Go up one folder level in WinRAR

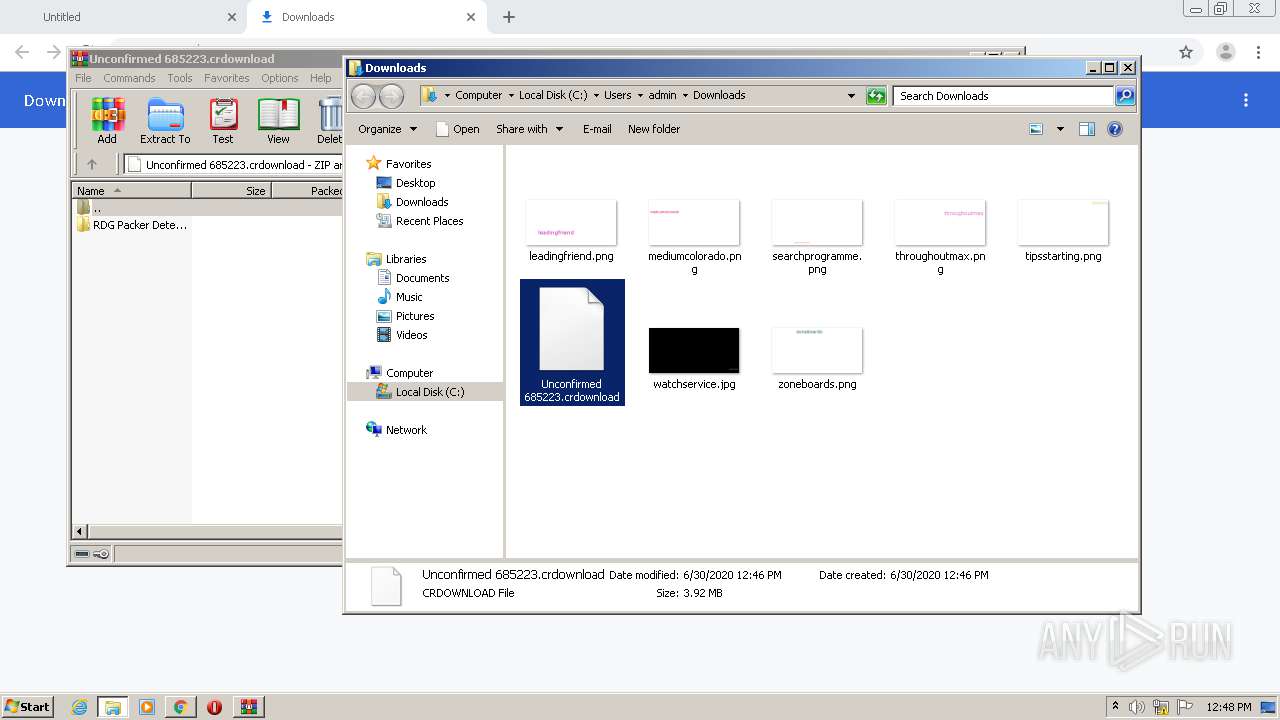(x=92, y=165)
